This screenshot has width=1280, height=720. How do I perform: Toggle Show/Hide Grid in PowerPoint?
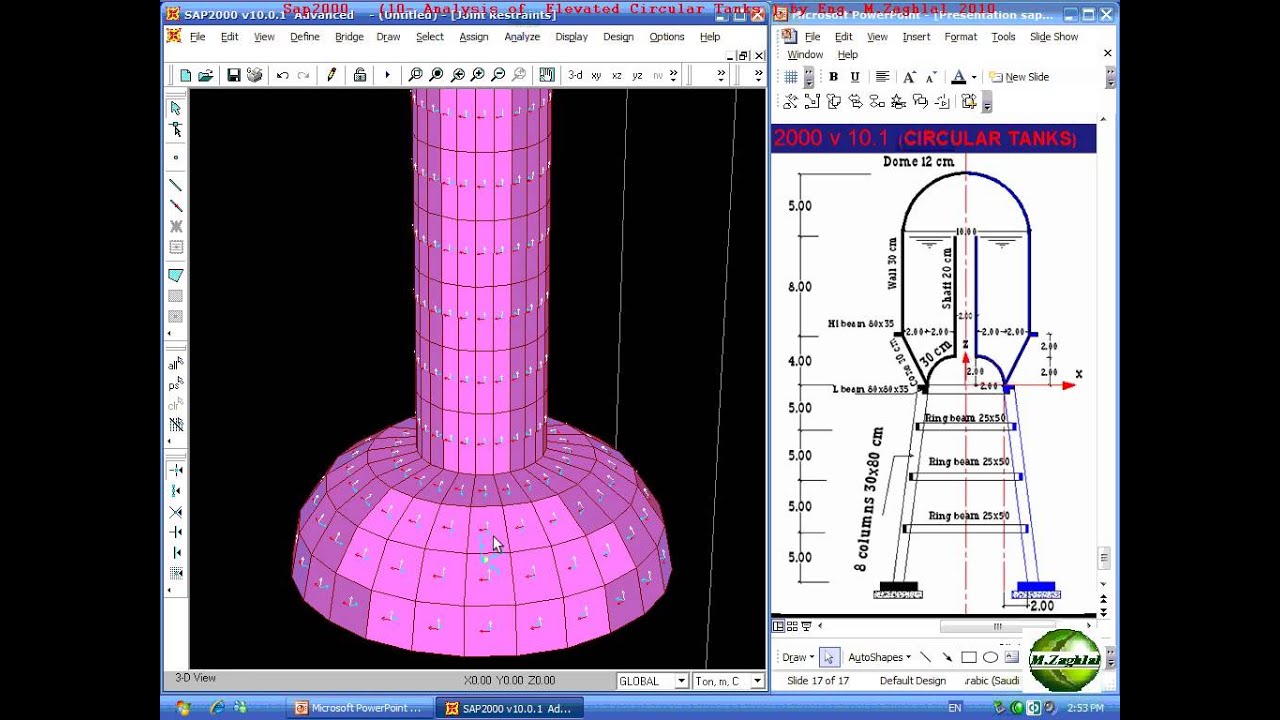(x=791, y=77)
